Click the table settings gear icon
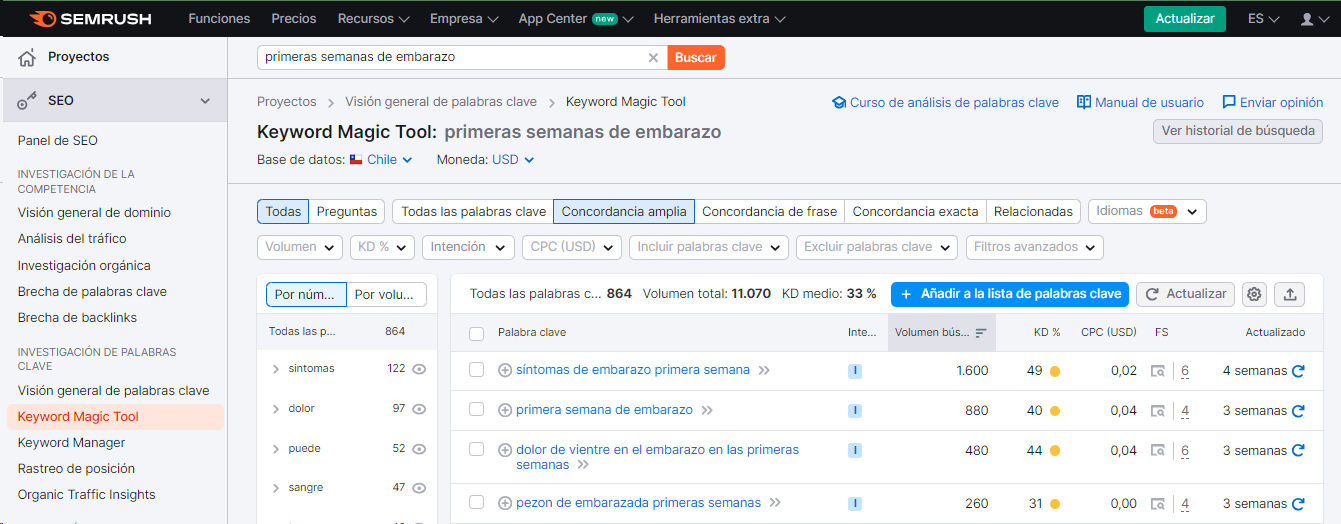 coord(1255,294)
